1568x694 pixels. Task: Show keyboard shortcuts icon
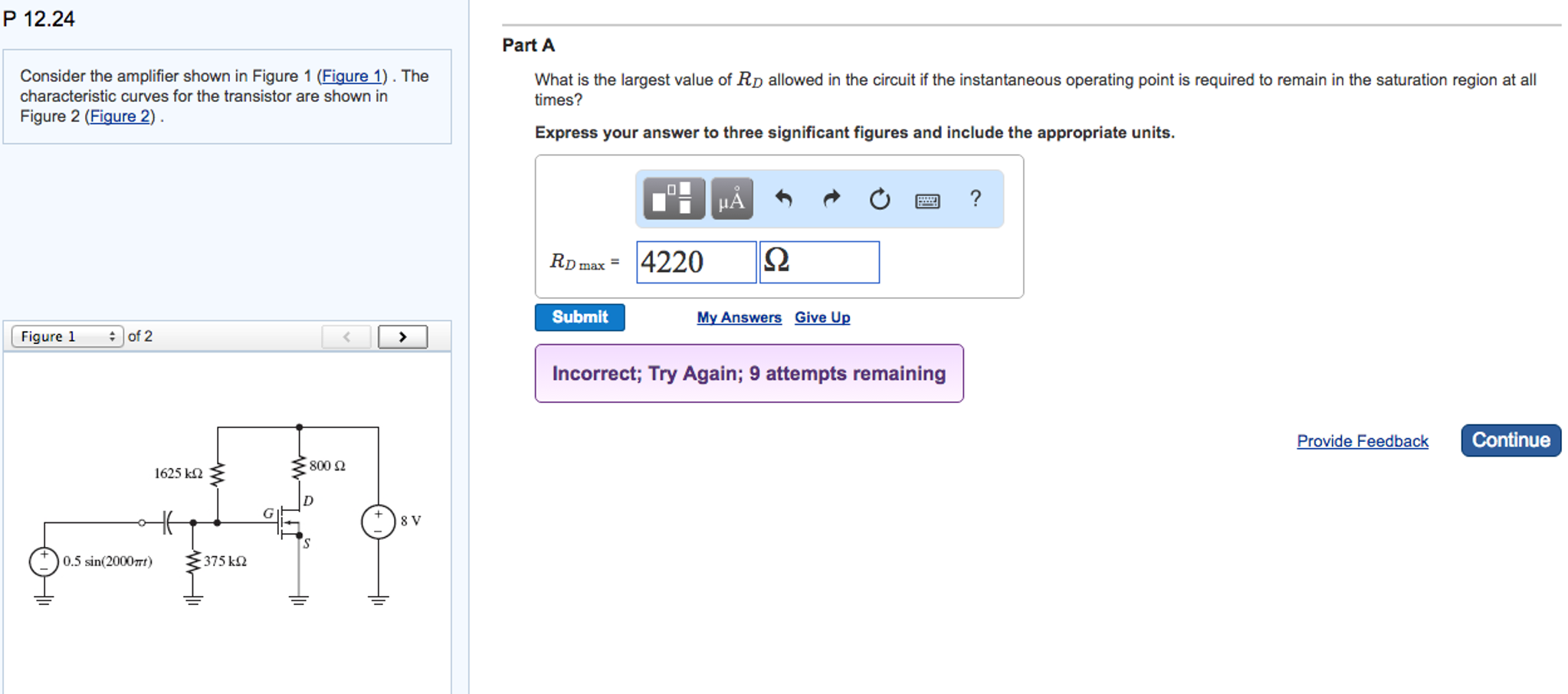click(927, 201)
